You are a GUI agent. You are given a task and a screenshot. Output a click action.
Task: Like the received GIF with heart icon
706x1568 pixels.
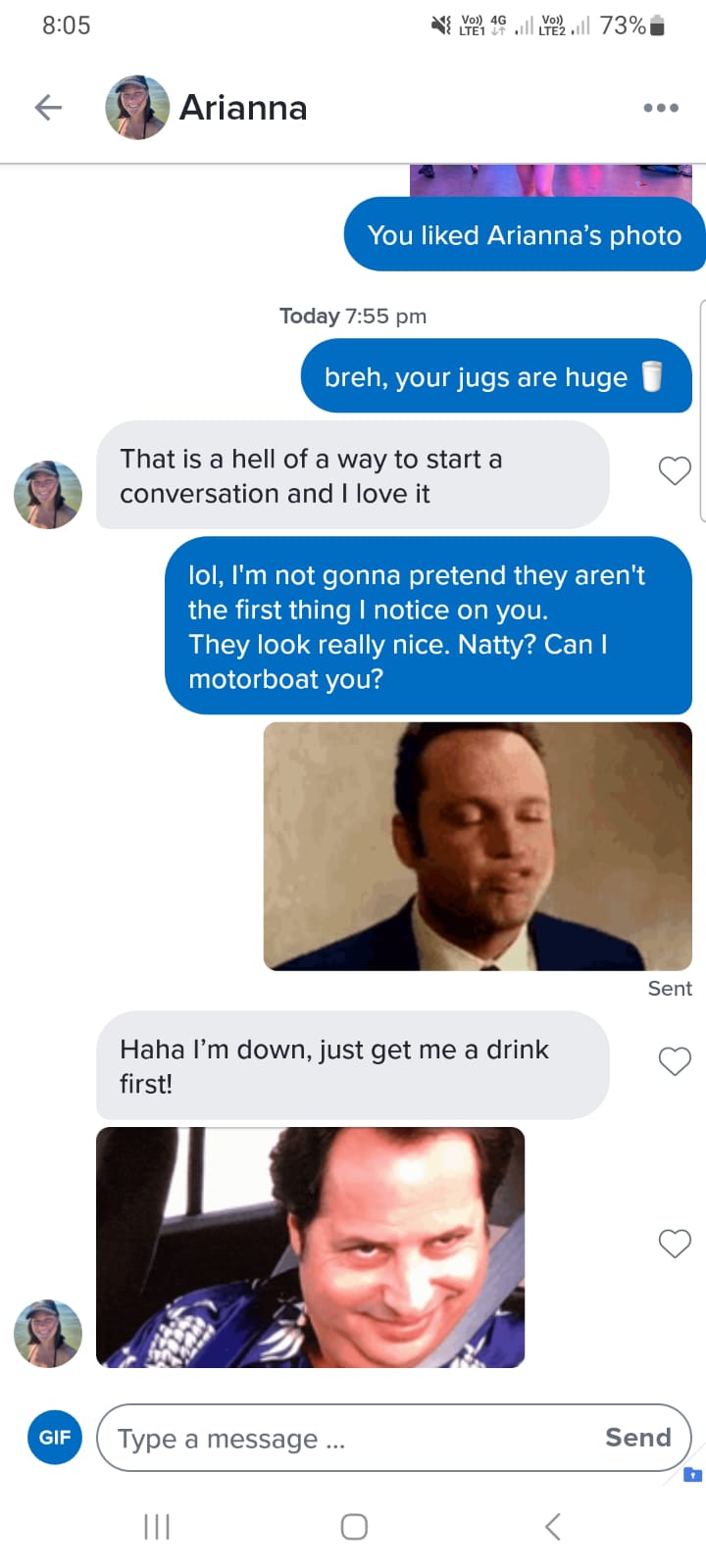[675, 1244]
